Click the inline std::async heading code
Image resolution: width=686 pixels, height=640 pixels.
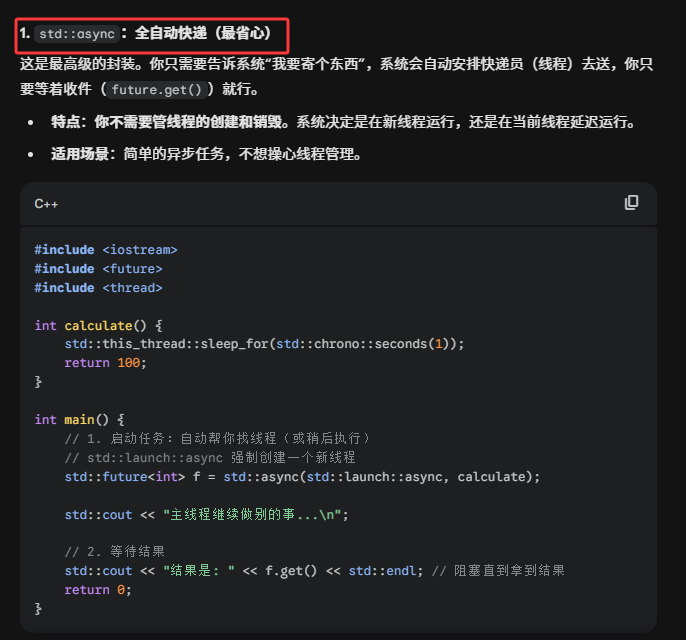pos(77,34)
